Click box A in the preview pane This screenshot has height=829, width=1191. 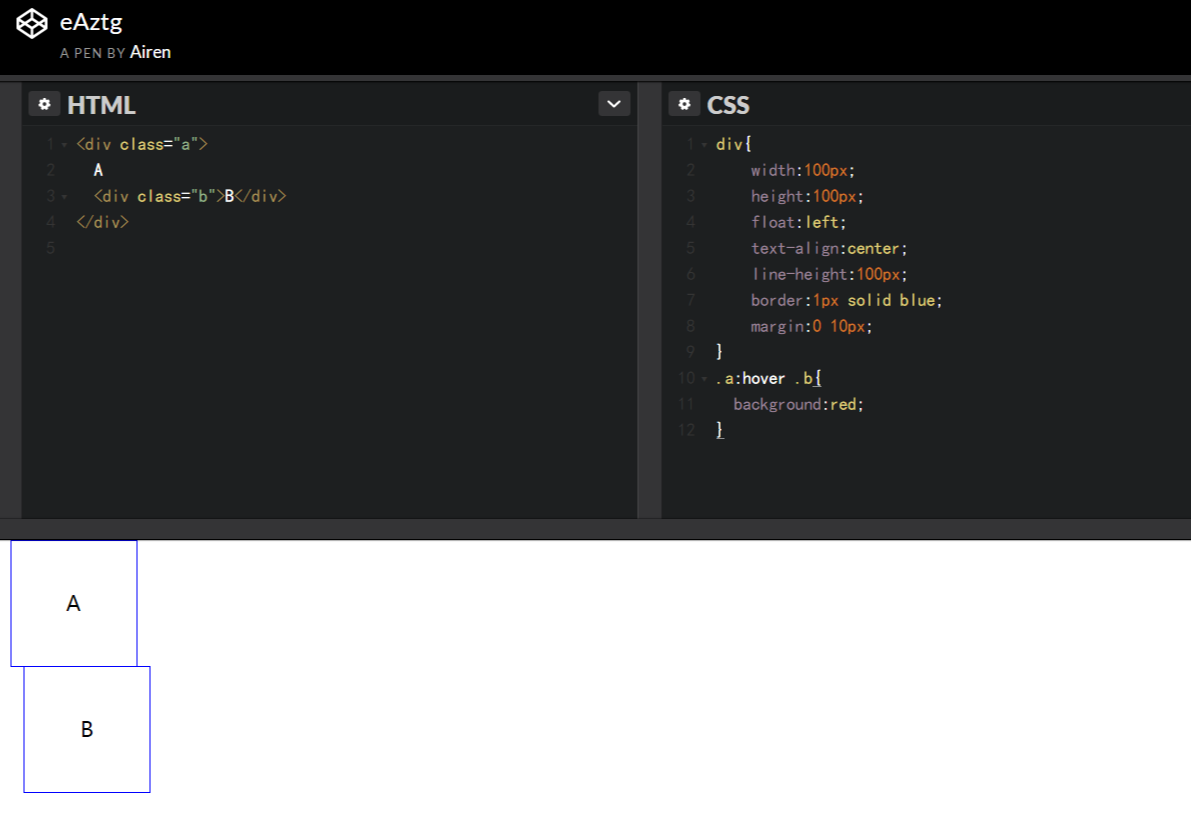tap(72, 602)
